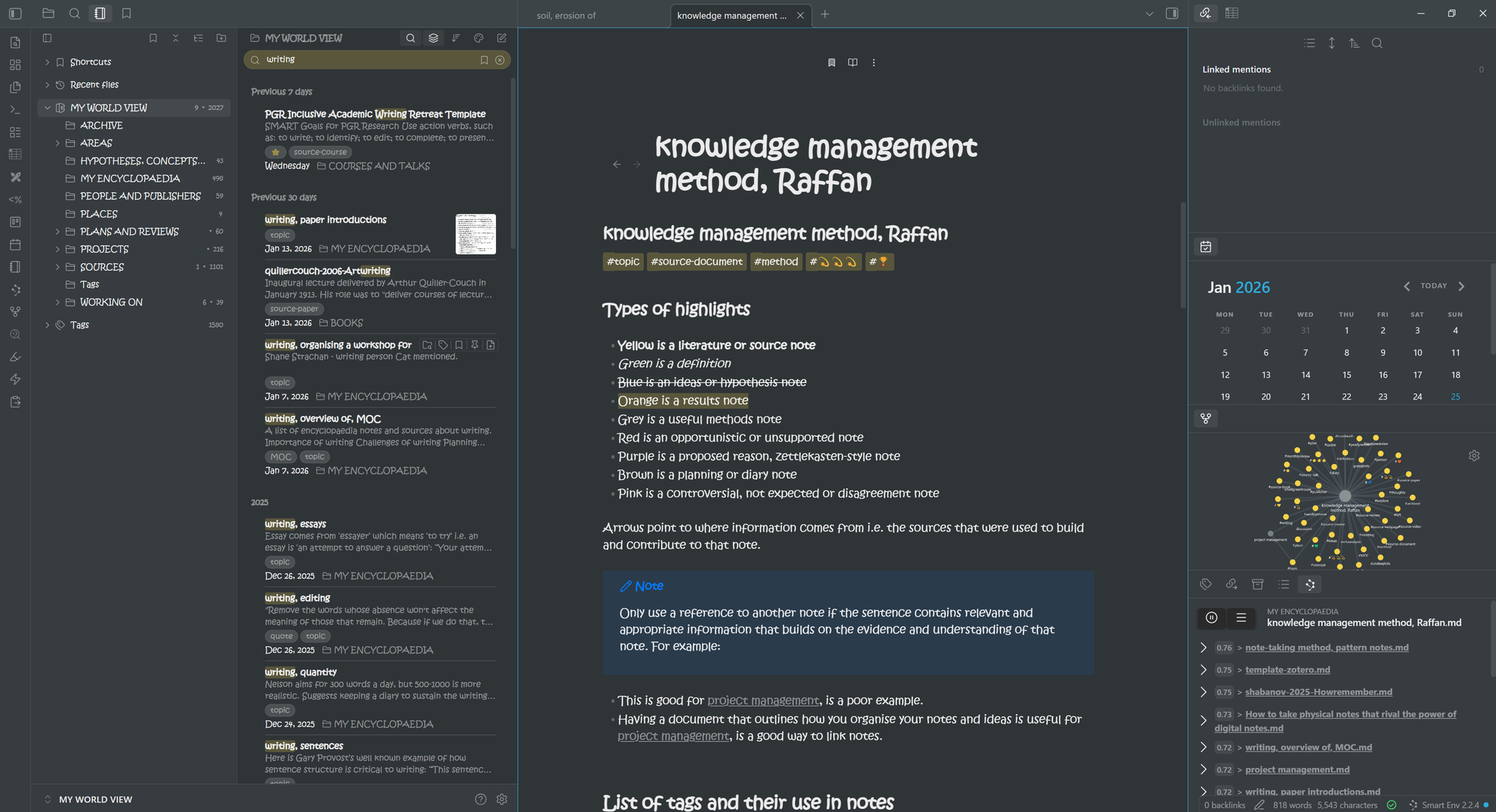Expand the SOURCES folder
1496x812 pixels.
point(58,267)
